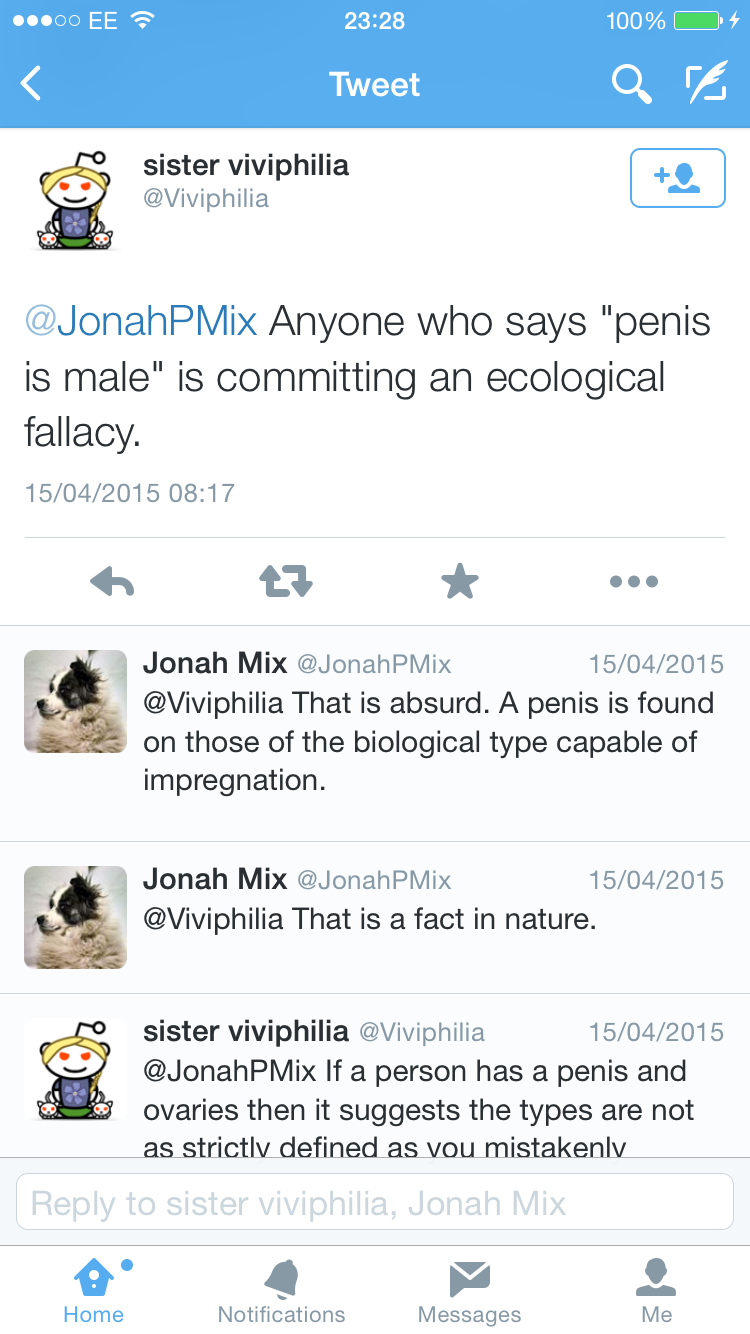Open search with magnifier icon
Image resolution: width=750 pixels, height=1334 pixels.
[631, 84]
